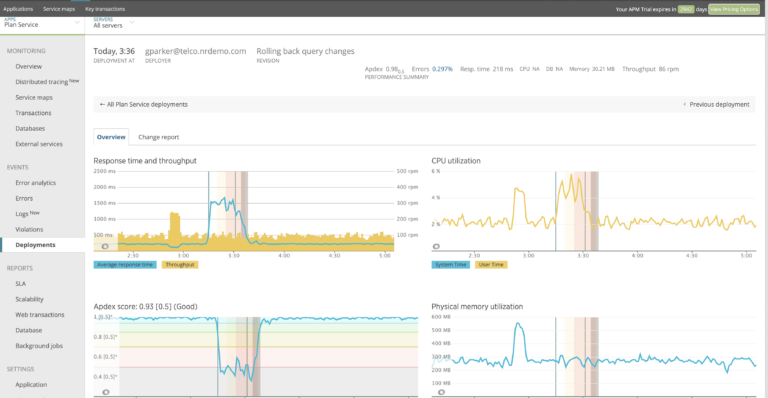
Task: Go back to All Plan Service deployments
Action: 144,104
